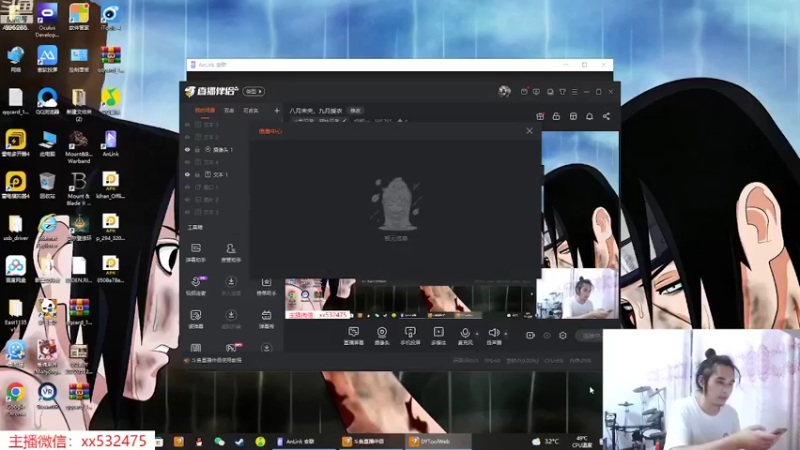Open the 视频连麦 tool in toolbox
The image size is (800, 450).
click(196, 286)
